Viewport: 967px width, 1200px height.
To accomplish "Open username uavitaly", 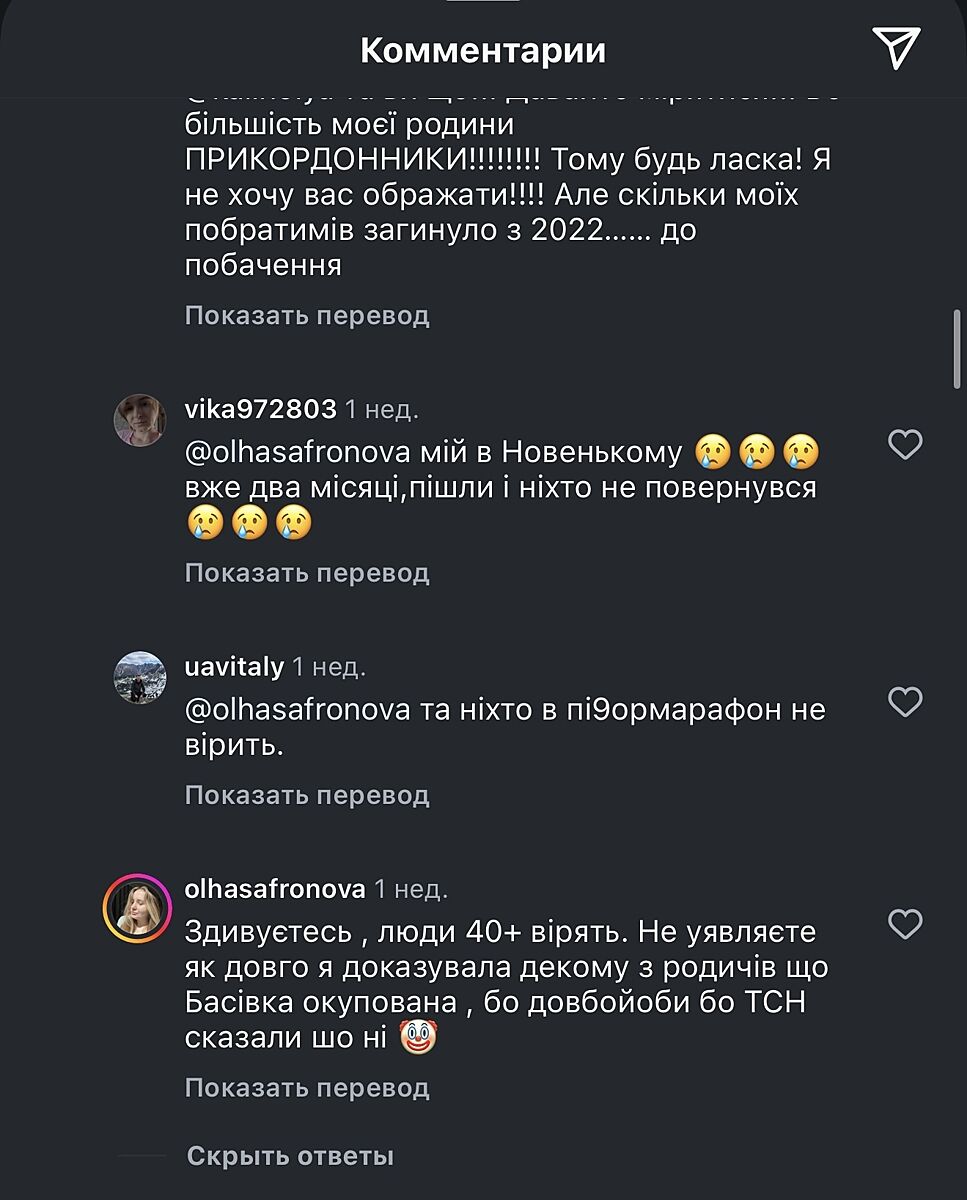I will (235, 666).
